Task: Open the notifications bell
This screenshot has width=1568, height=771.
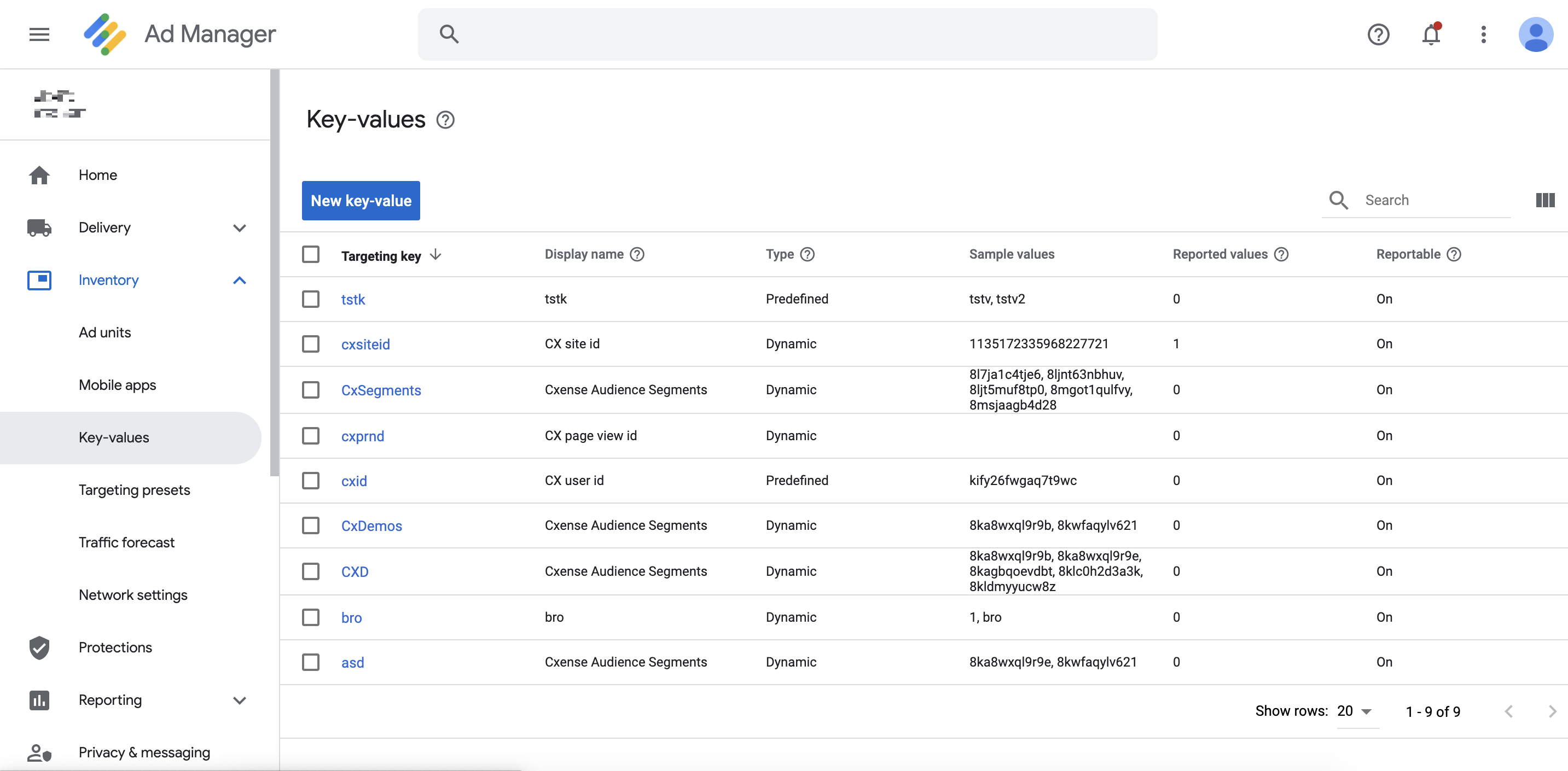Action: (x=1431, y=34)
